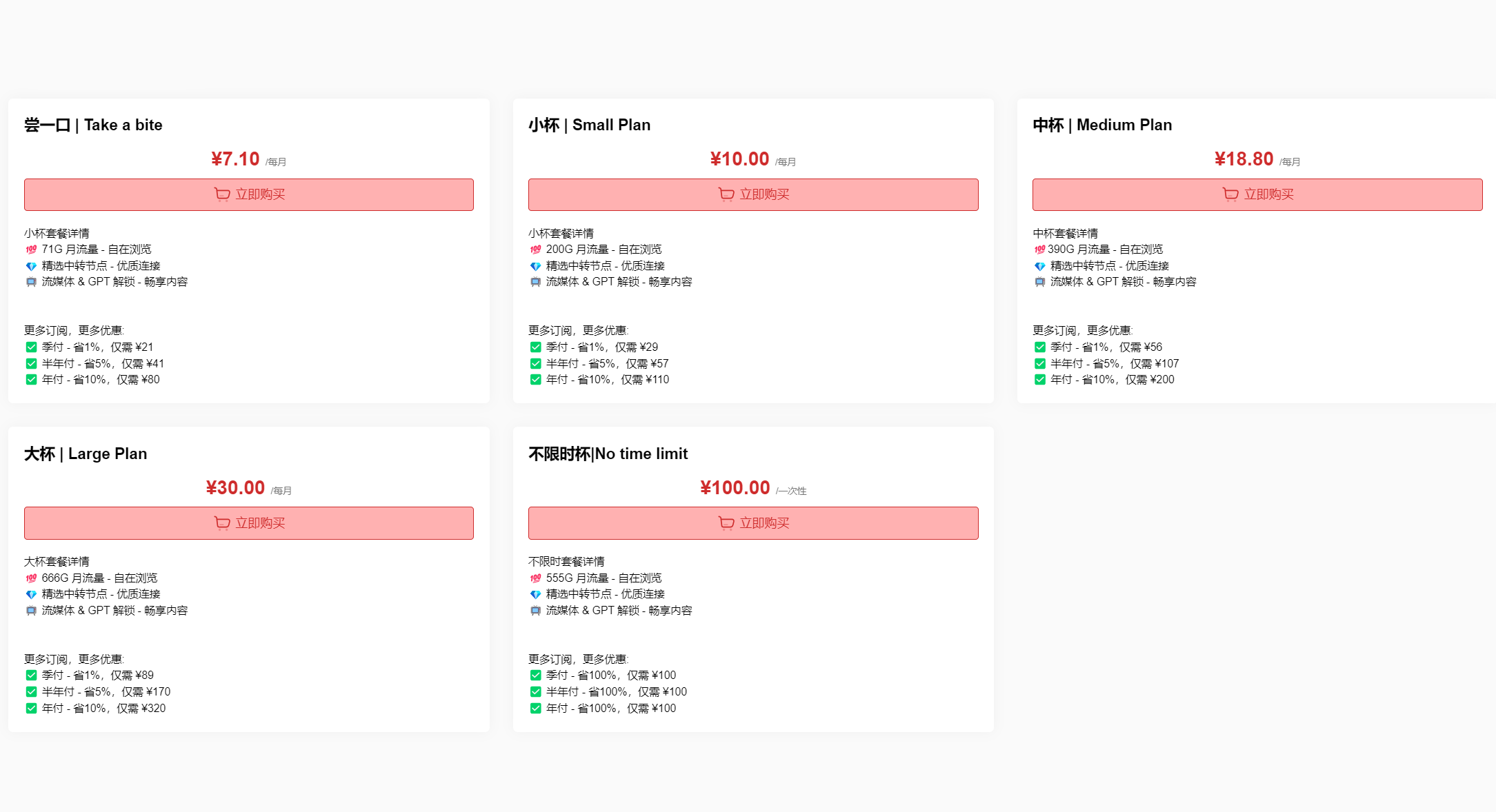Click cart icon in Small Plan button
The image size is (1496, 812).
pyautogui.click(x=726, y=194)
